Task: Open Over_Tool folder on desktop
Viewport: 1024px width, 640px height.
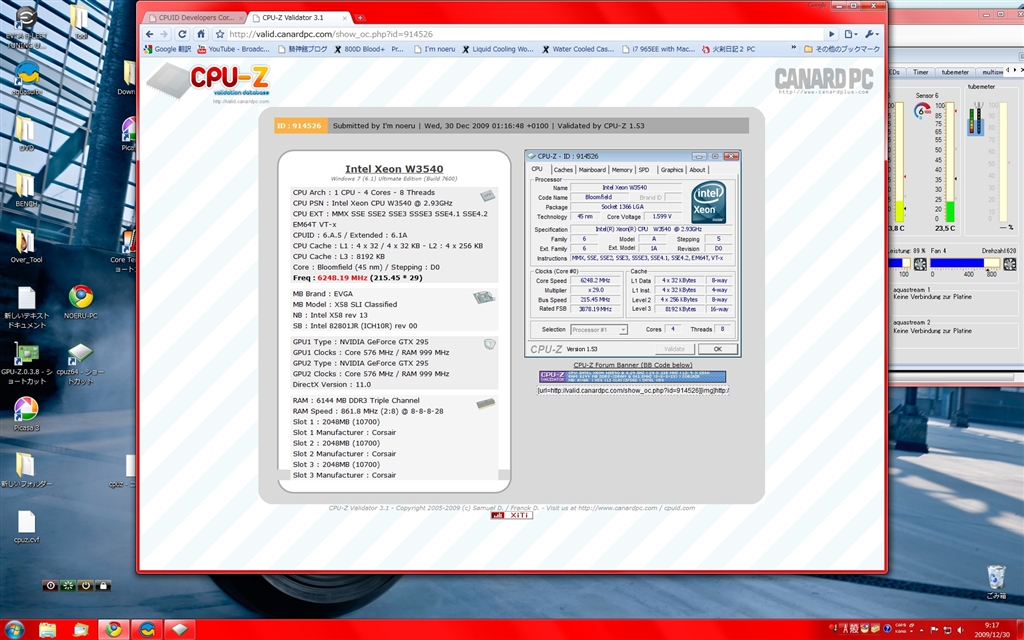Action: click(26, 246)
